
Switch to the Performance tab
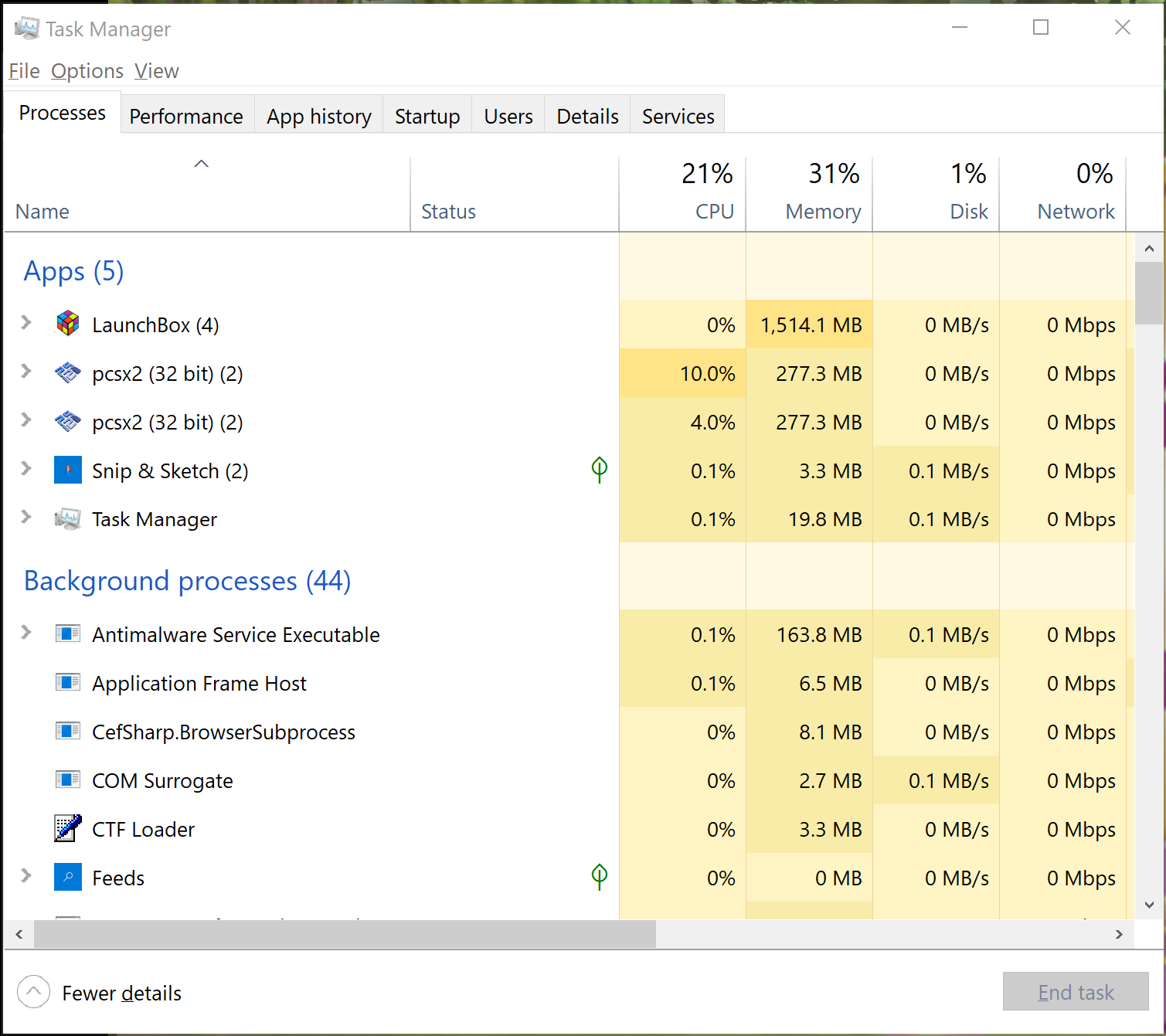point(186,116)
